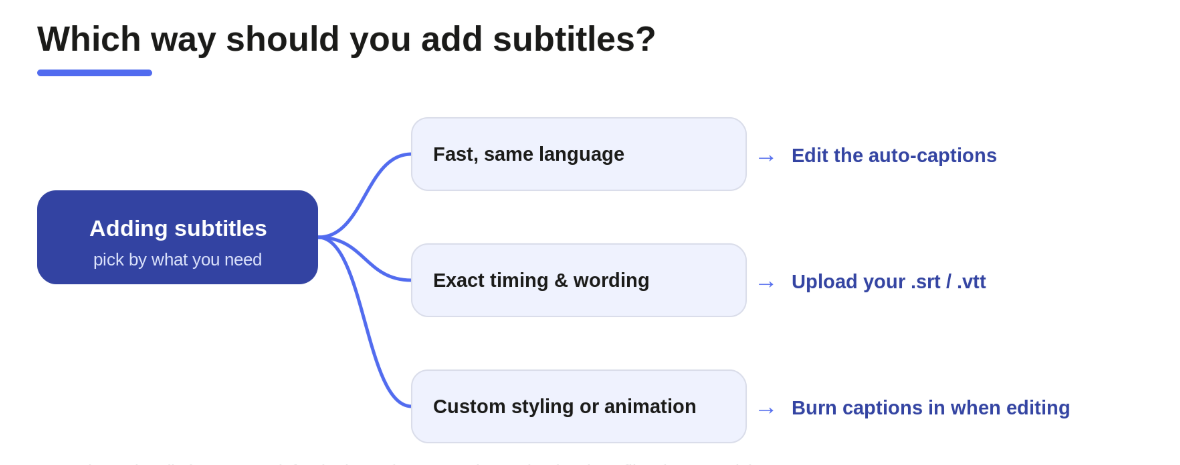Image resolution: width=1180 pixels, height=465 pixels.
Task: Click the Fast, same language label text
Action: coord(528,154)
